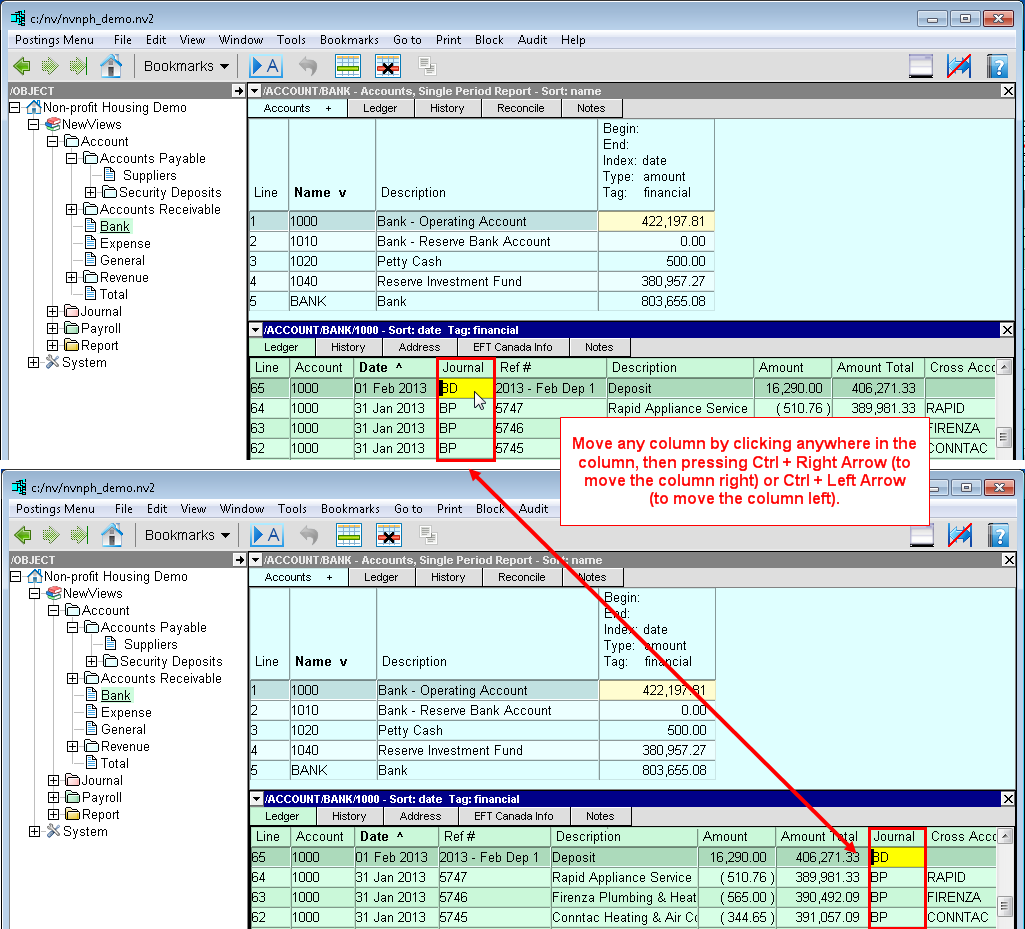Collapse Accounts Payable in the top tree
The image size is (1025, 929).
click(x=71, y=159)
